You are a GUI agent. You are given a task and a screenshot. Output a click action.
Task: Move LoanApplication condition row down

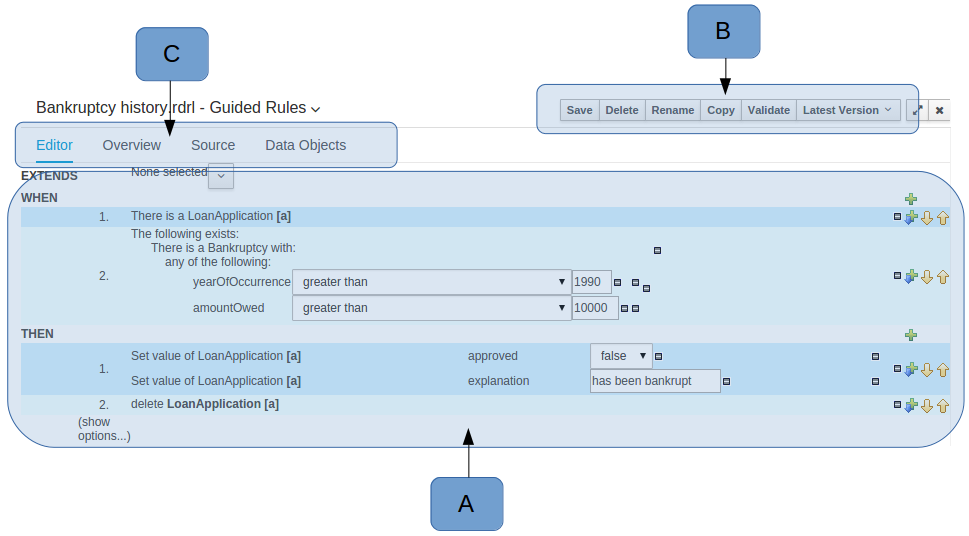[926, 218]
